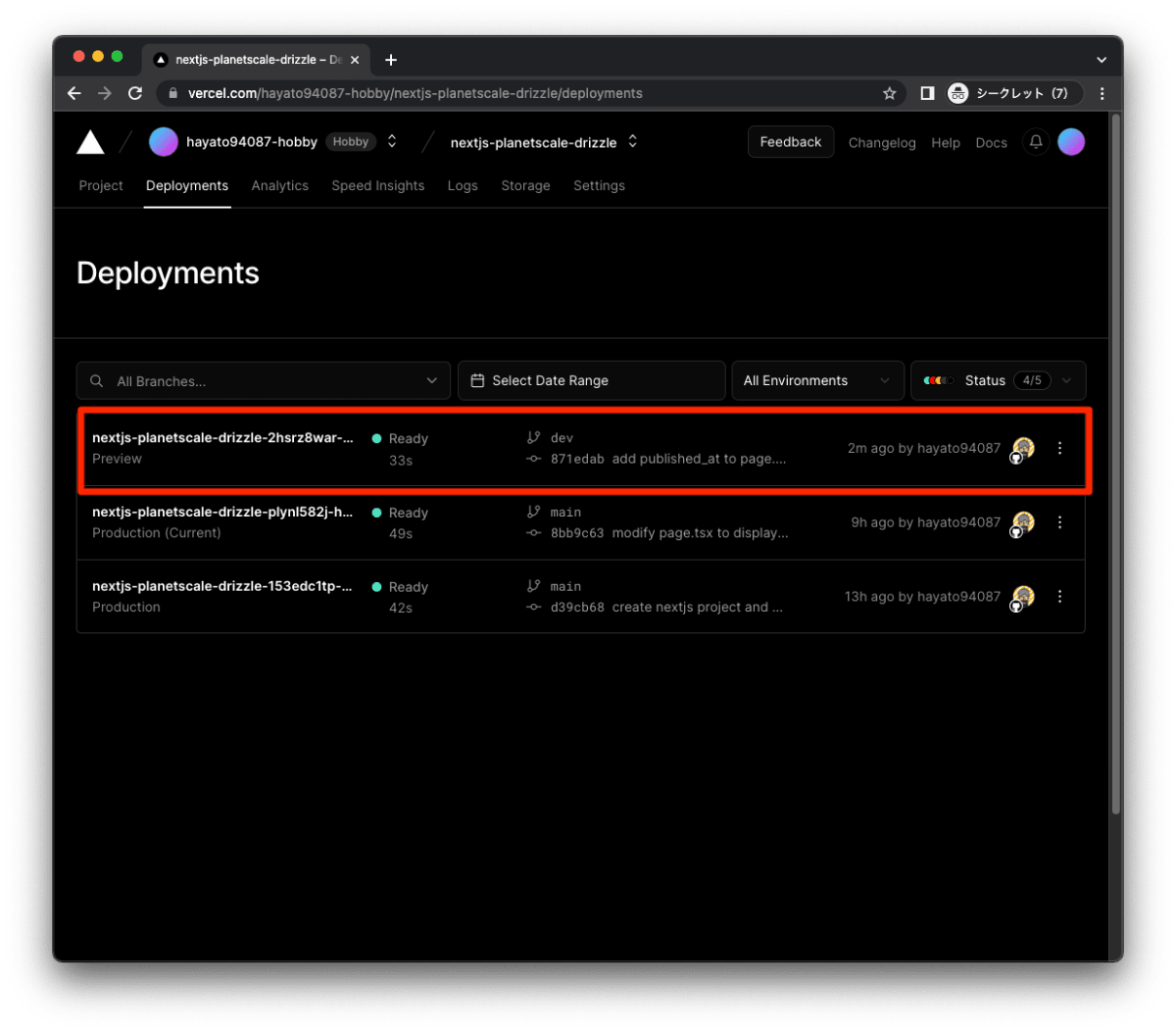Open the Storage tab

point(525,185)
